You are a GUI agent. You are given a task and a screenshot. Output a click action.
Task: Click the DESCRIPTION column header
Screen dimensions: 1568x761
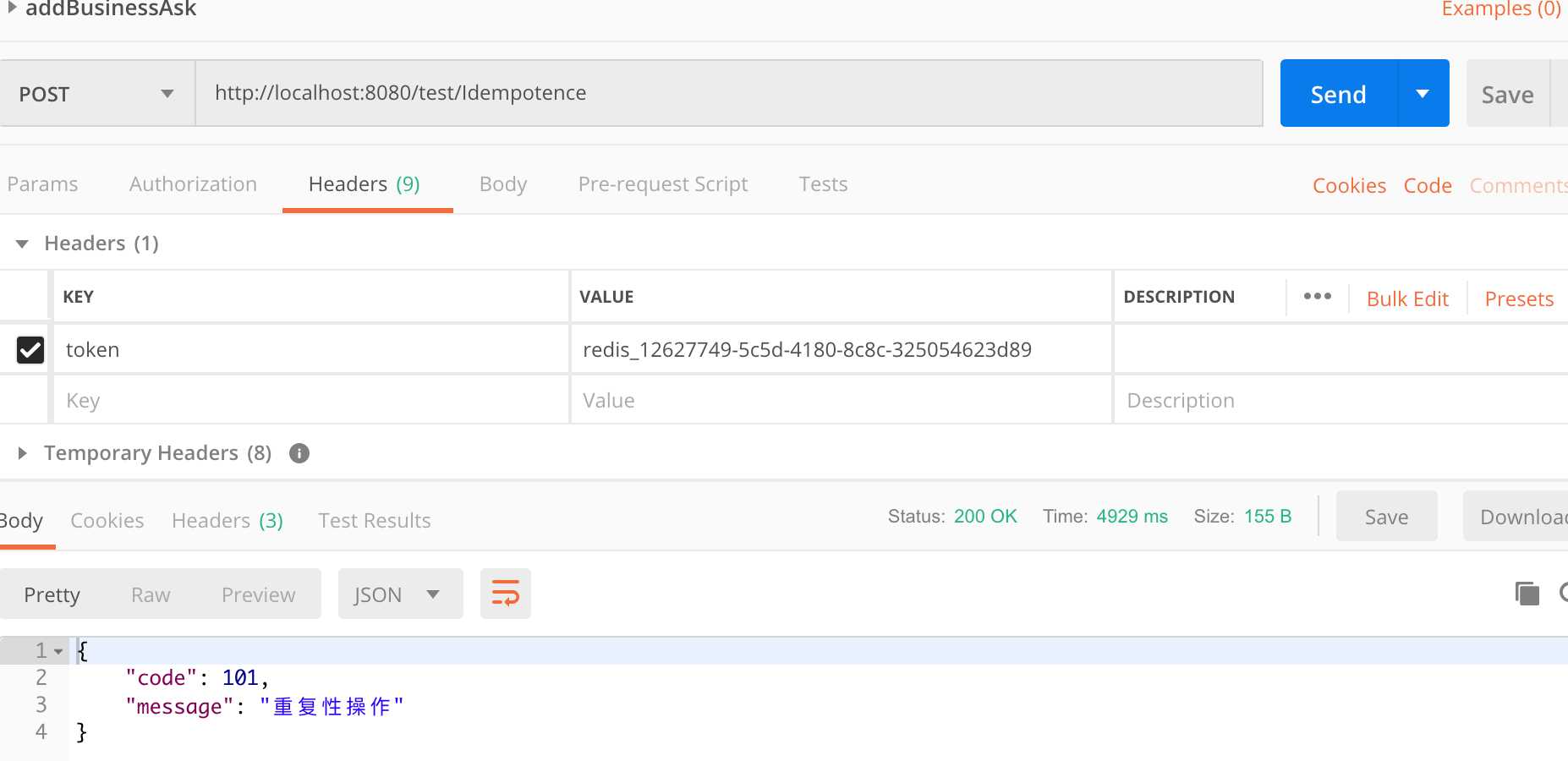pyautogui.click(x=1179, y=297)
